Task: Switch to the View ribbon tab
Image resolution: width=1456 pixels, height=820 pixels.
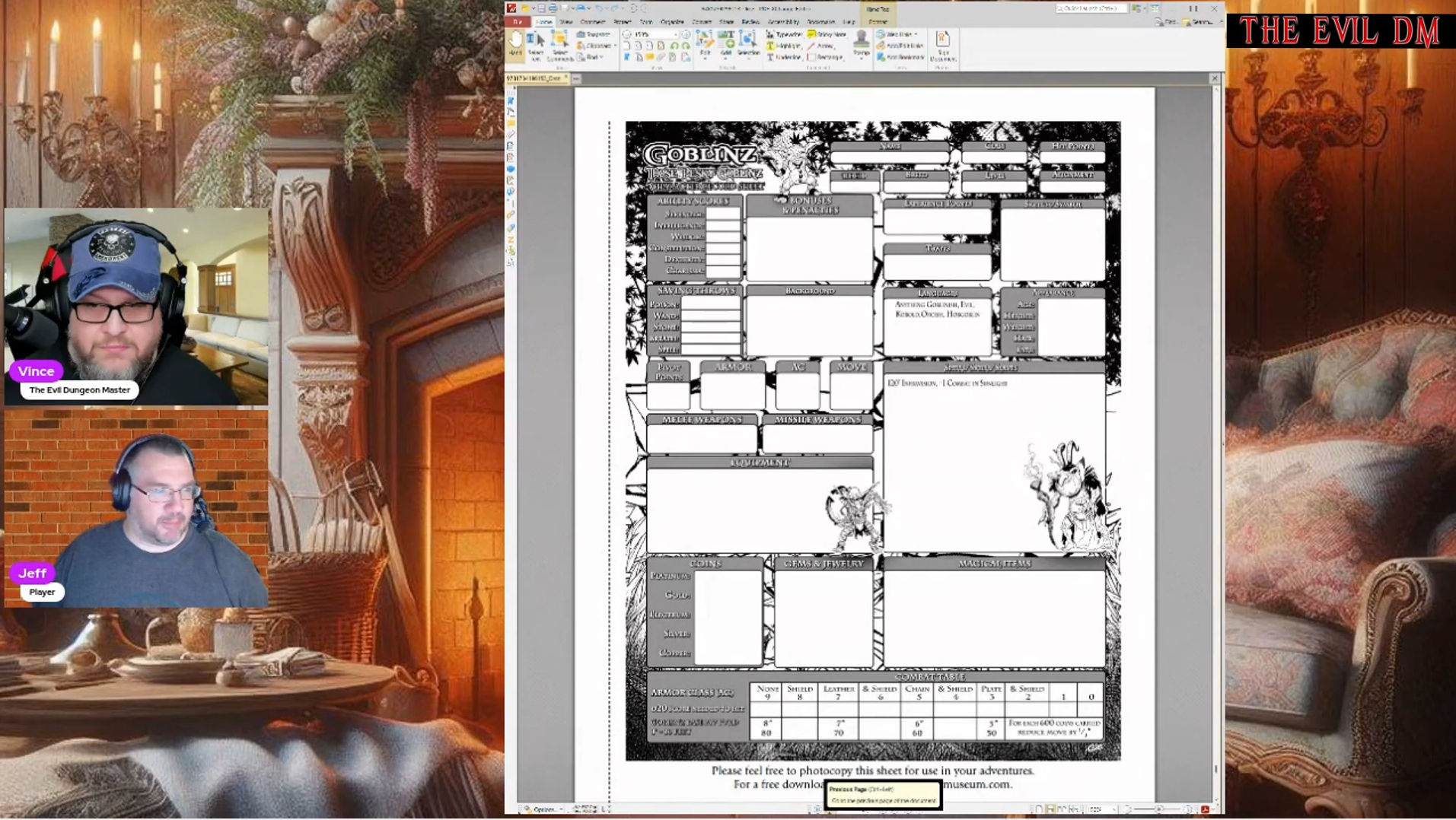Action: (566, 22)
